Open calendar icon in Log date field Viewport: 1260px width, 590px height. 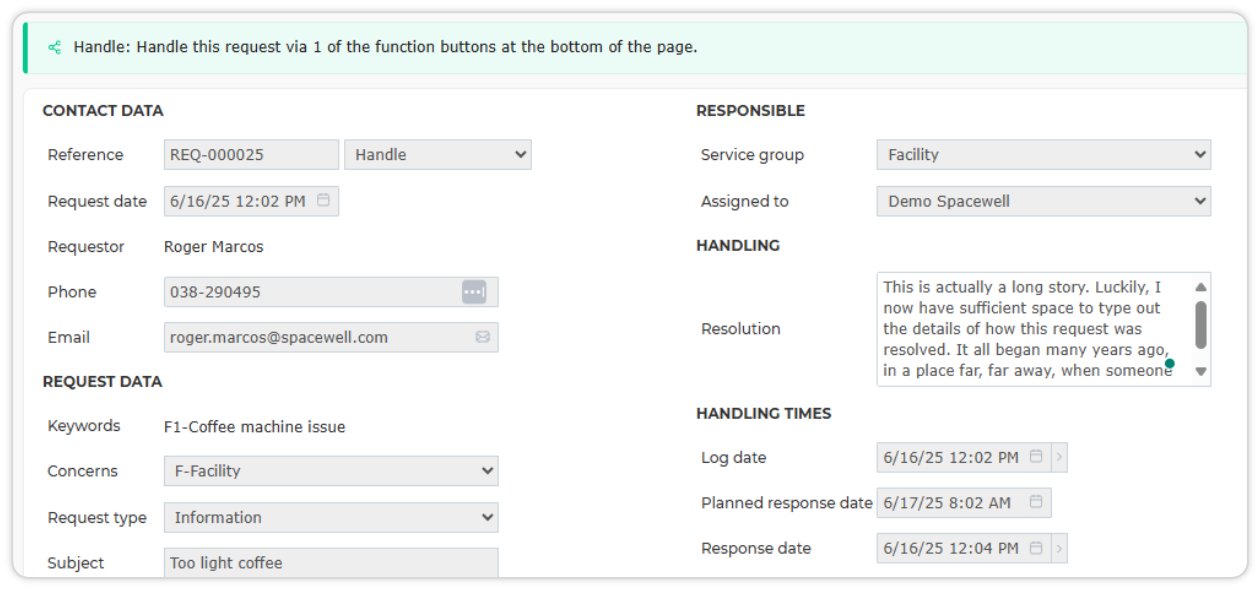coord(1036,456)
